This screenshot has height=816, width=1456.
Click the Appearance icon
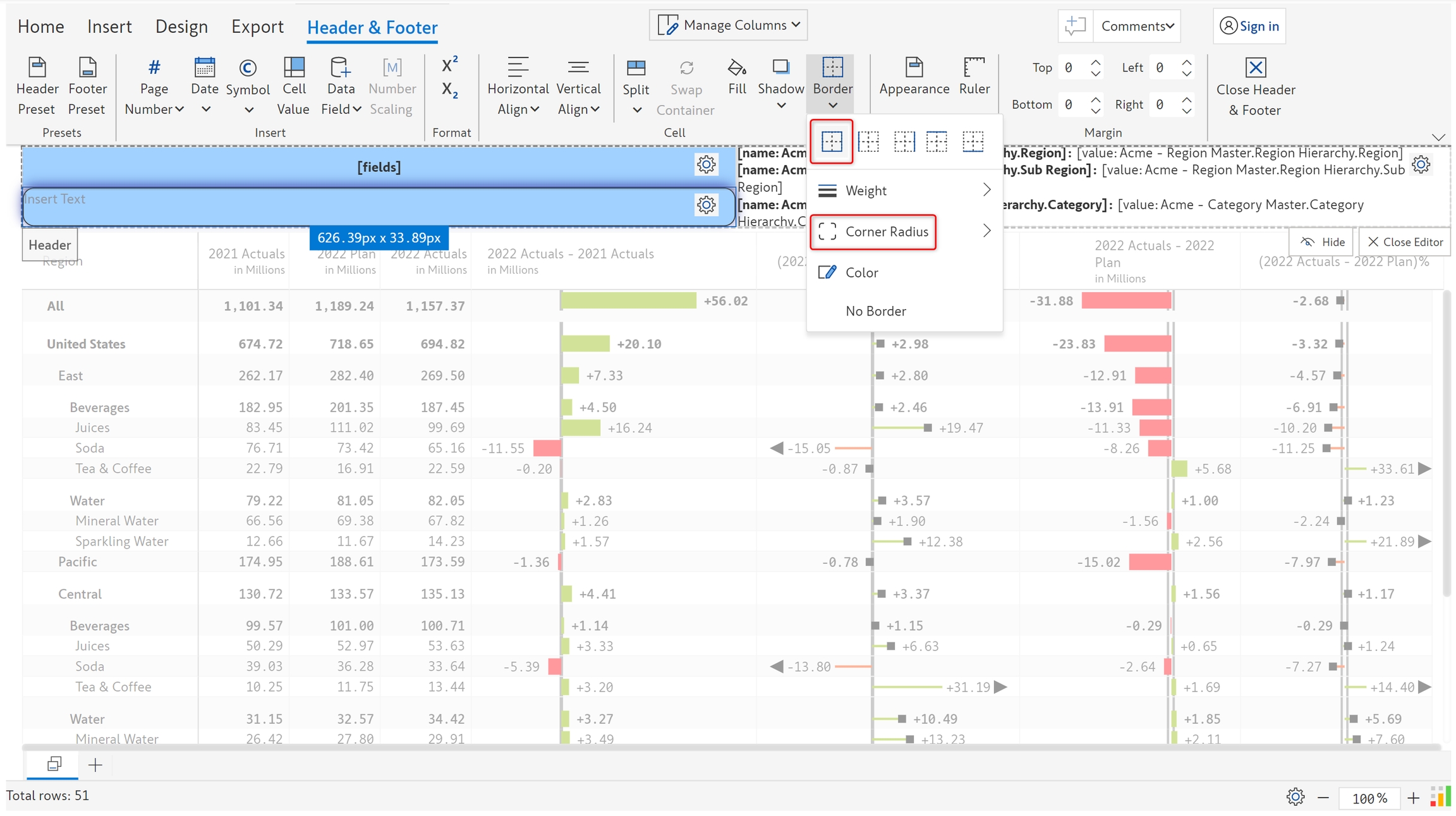pos(914,68)
